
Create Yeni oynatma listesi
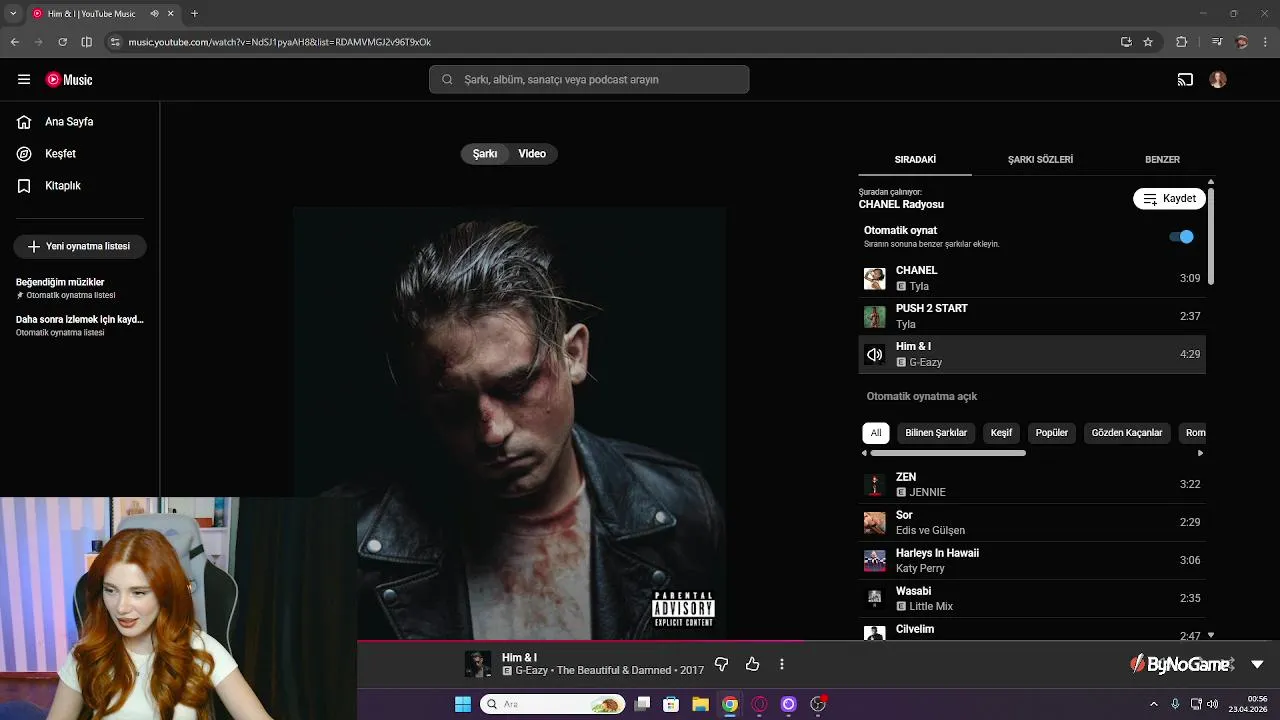(80, 246)
